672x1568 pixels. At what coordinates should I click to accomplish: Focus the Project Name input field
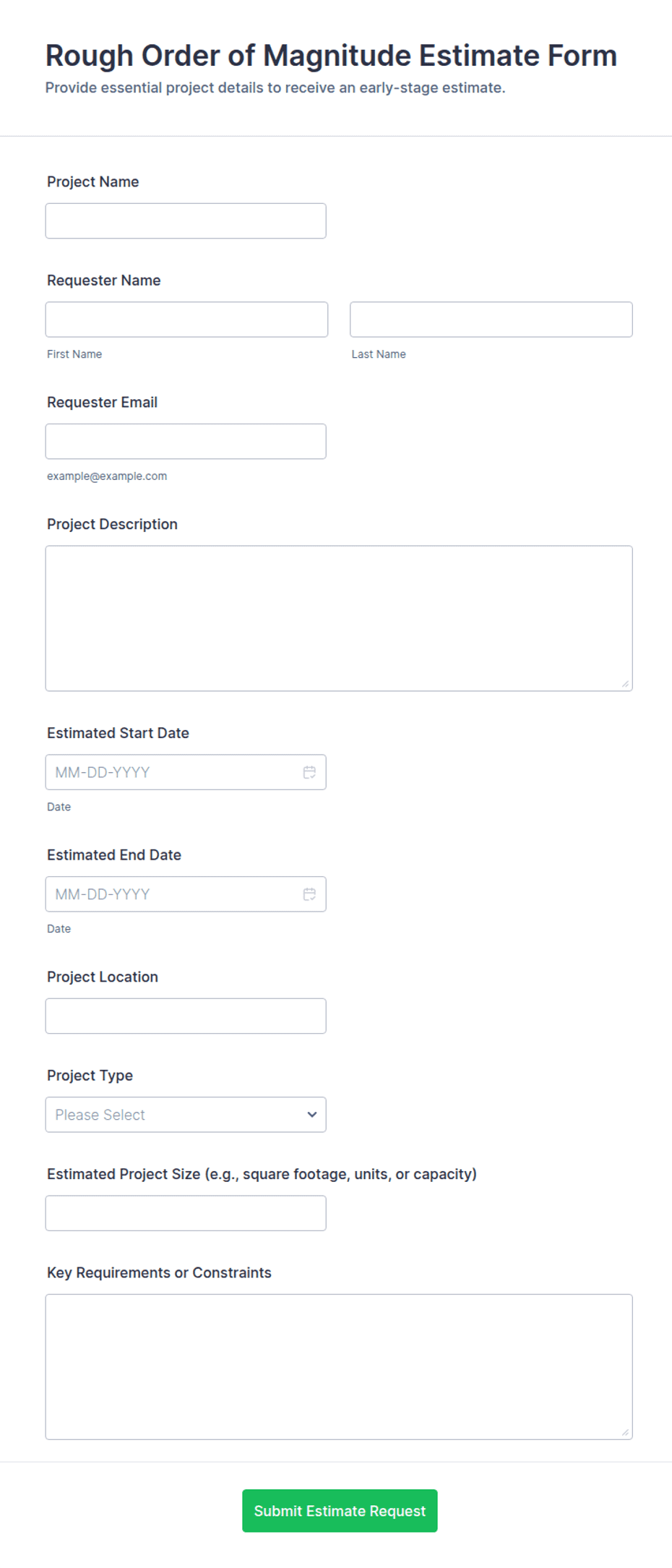click(186, 220)
